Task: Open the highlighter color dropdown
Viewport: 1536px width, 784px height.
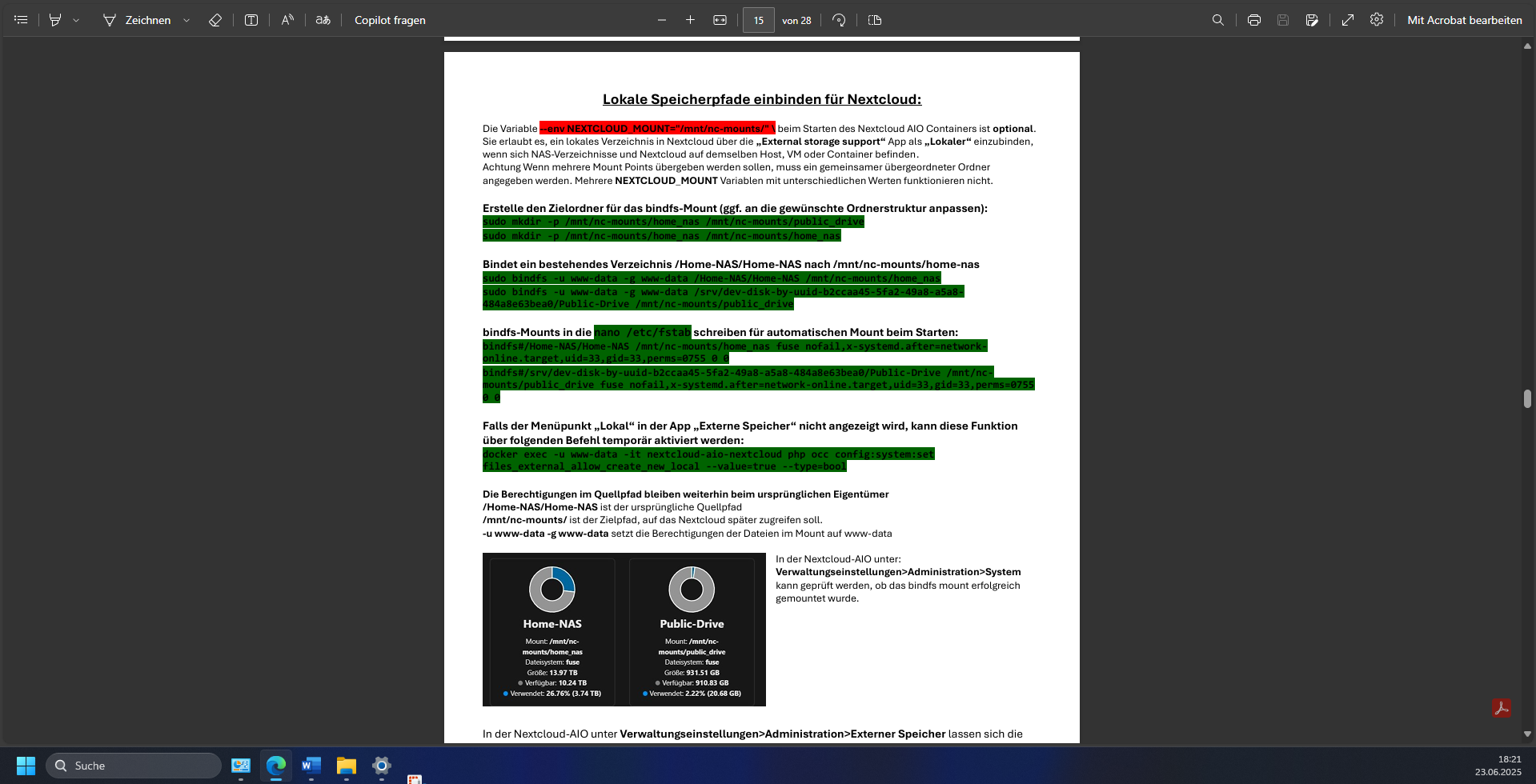Action: tap(76, 20)
